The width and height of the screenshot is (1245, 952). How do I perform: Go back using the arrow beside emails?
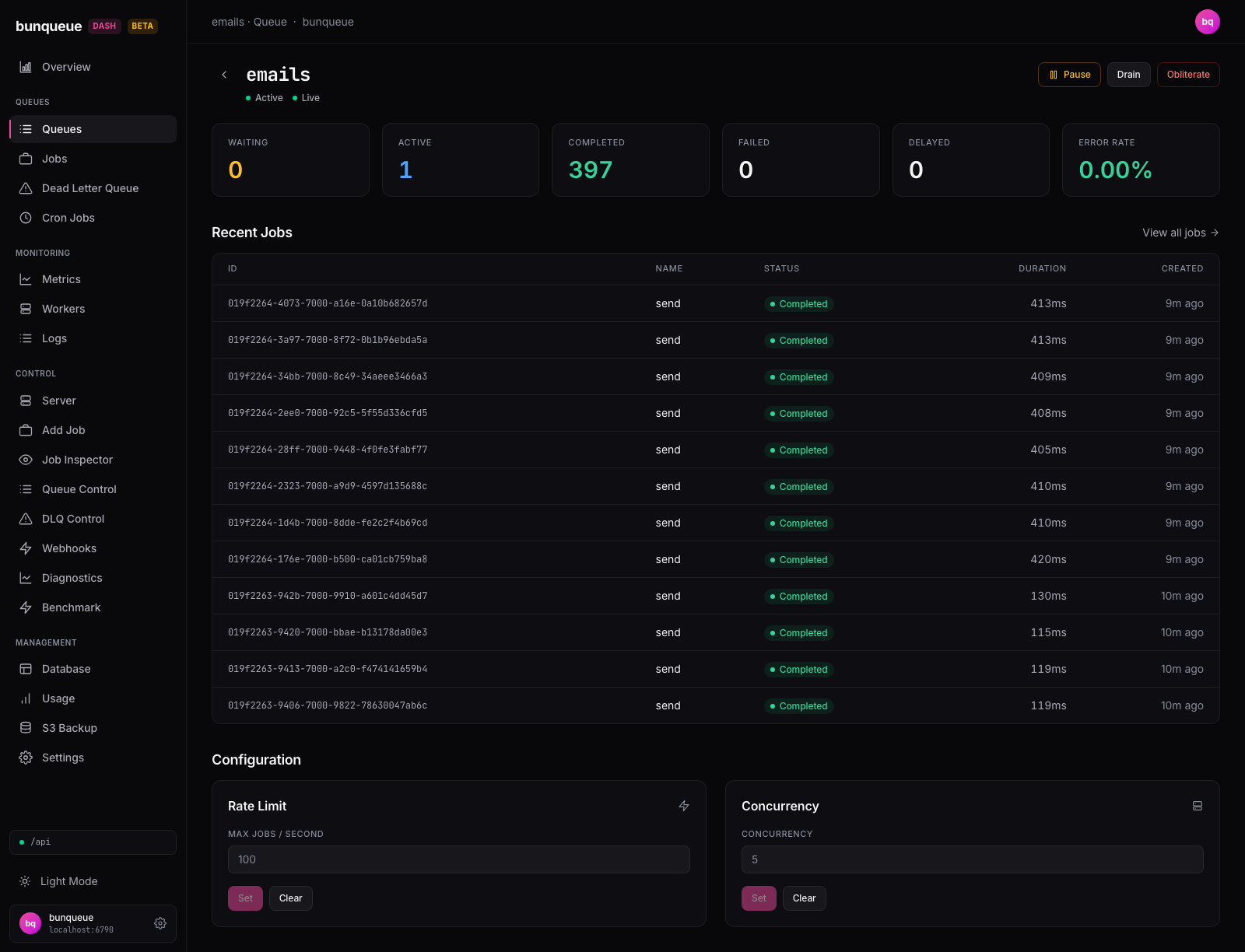point(224,75)
